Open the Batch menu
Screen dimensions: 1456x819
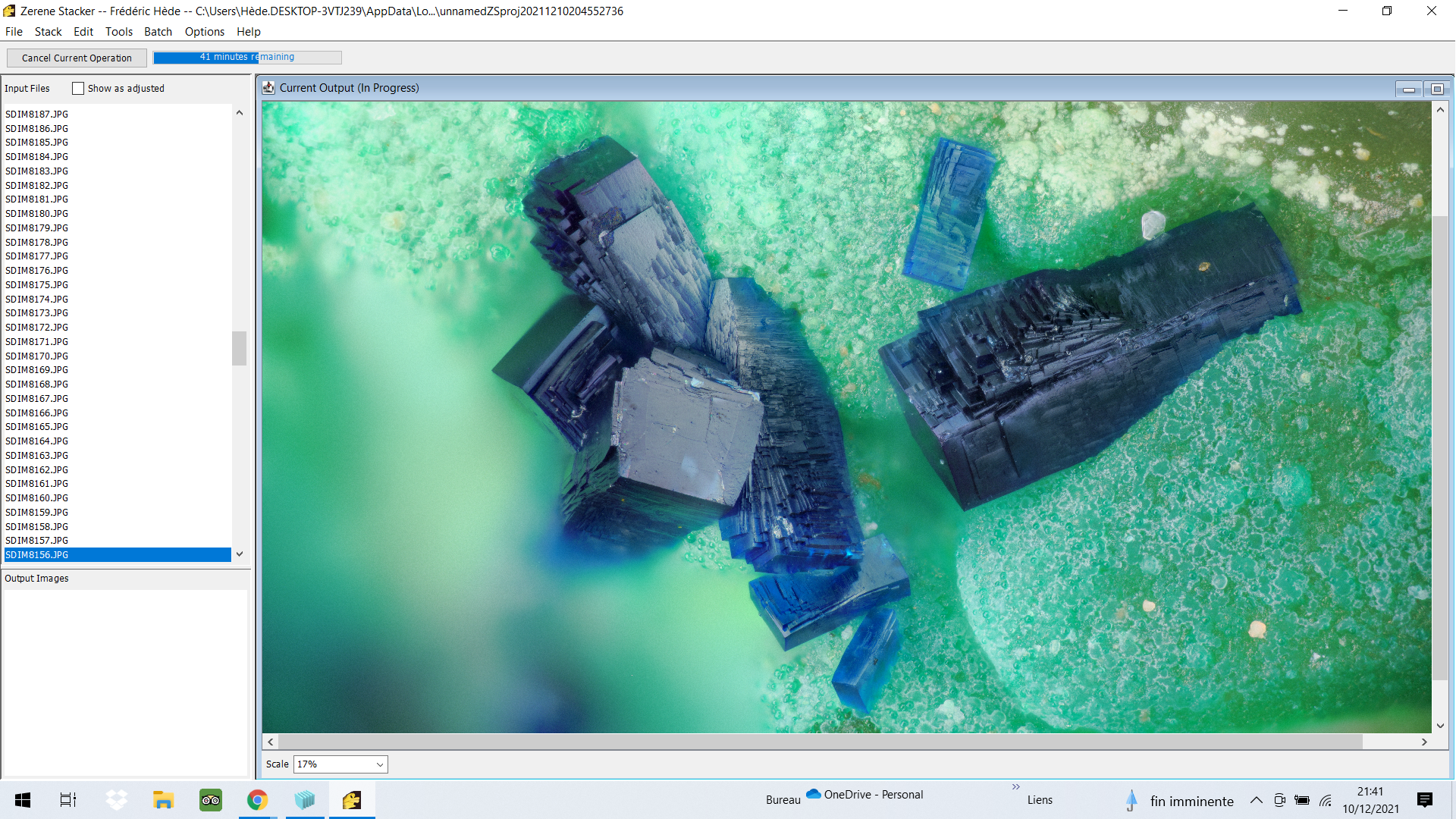click(x=158, y=32)
